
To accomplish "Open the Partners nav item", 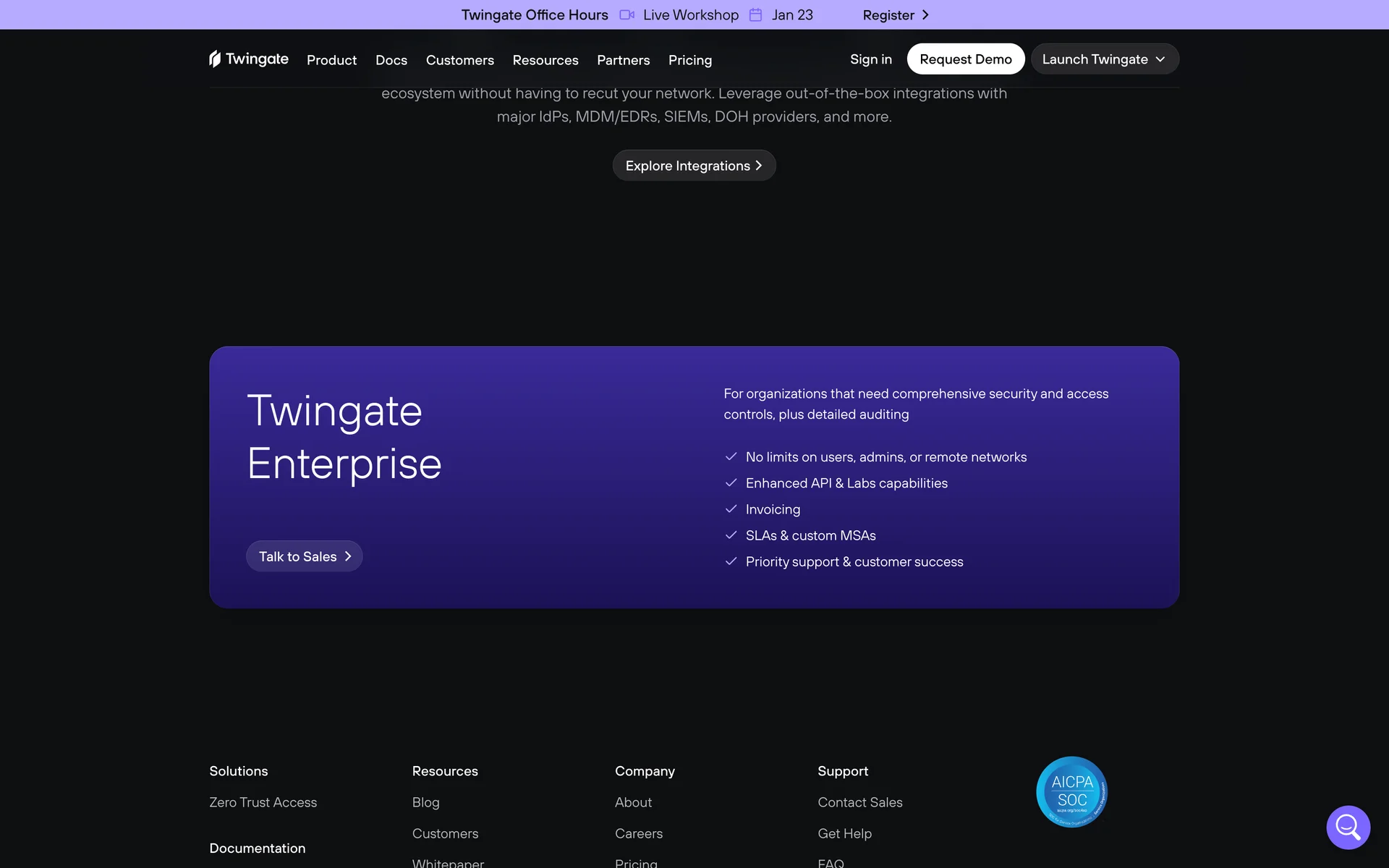I will 623,60.
